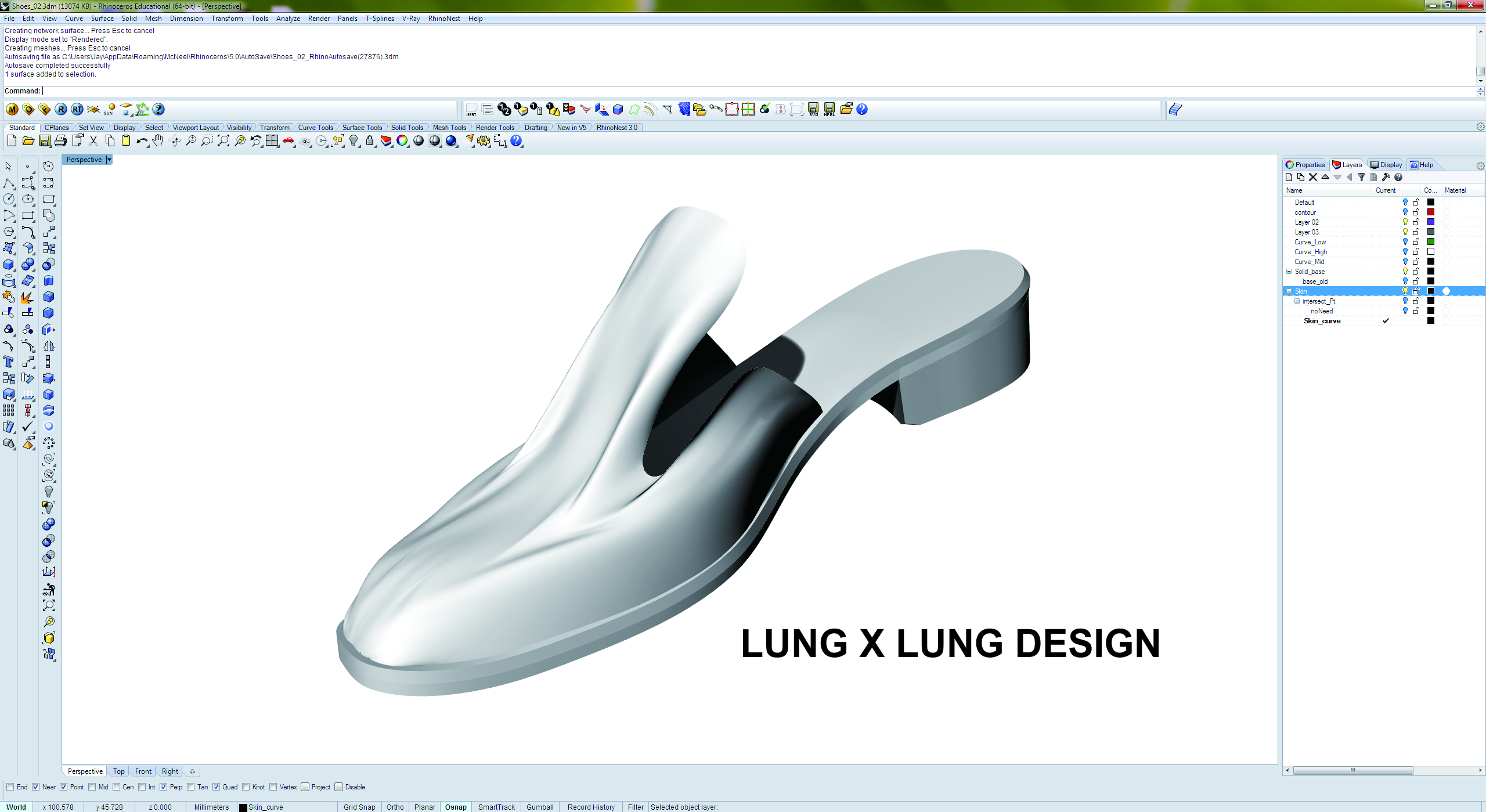1486x812 pixels.
Task: Collapse the Solid_base layer tree
Action: pyautogui.click(x=1289, y=272)
